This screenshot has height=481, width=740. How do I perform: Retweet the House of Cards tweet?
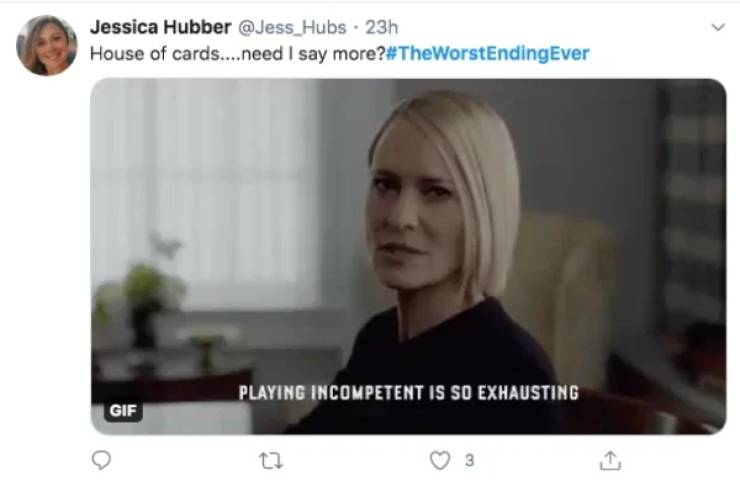pos(271,460)
